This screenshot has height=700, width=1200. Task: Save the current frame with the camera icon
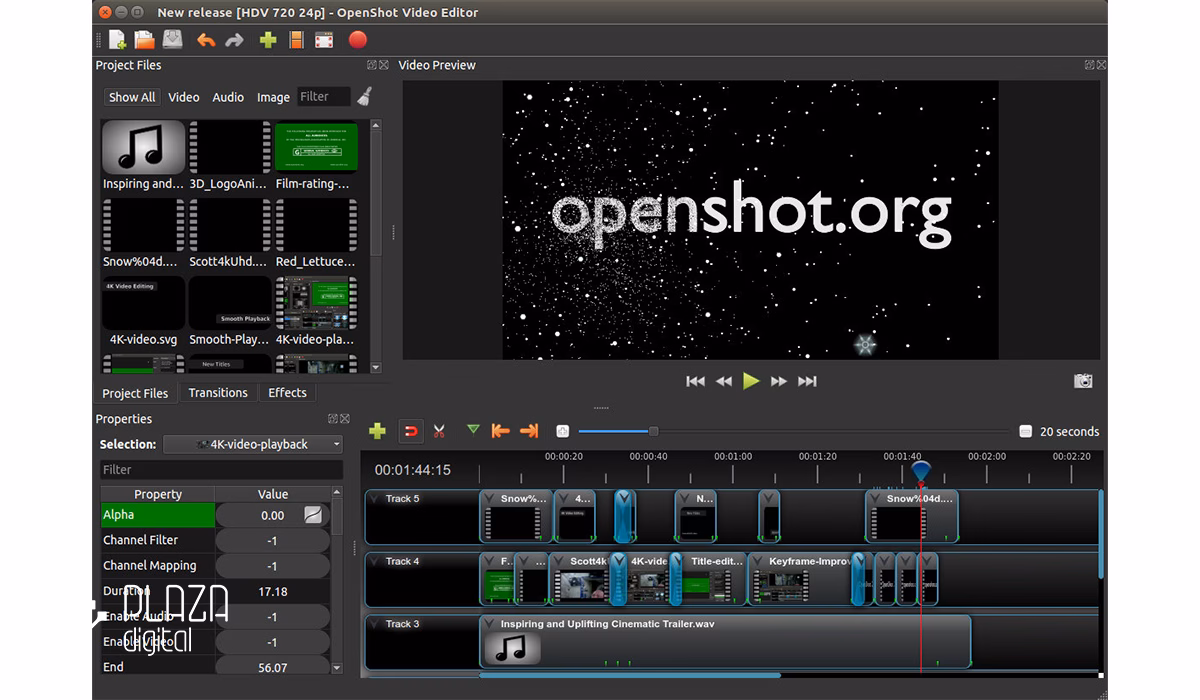[x=1083, y=381]
